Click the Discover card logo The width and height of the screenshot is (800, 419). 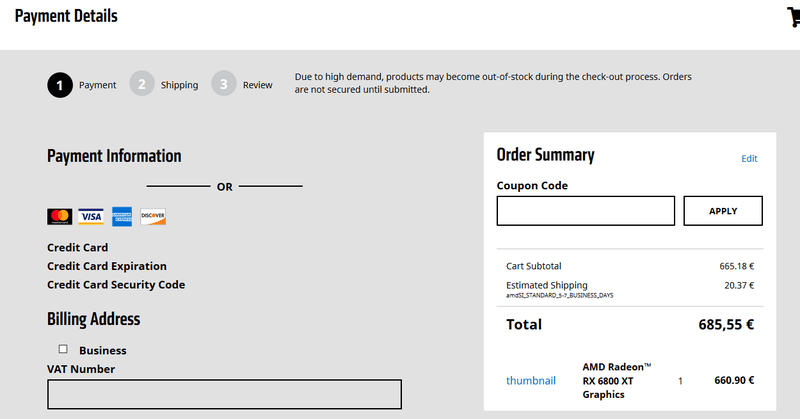(153, 216)
